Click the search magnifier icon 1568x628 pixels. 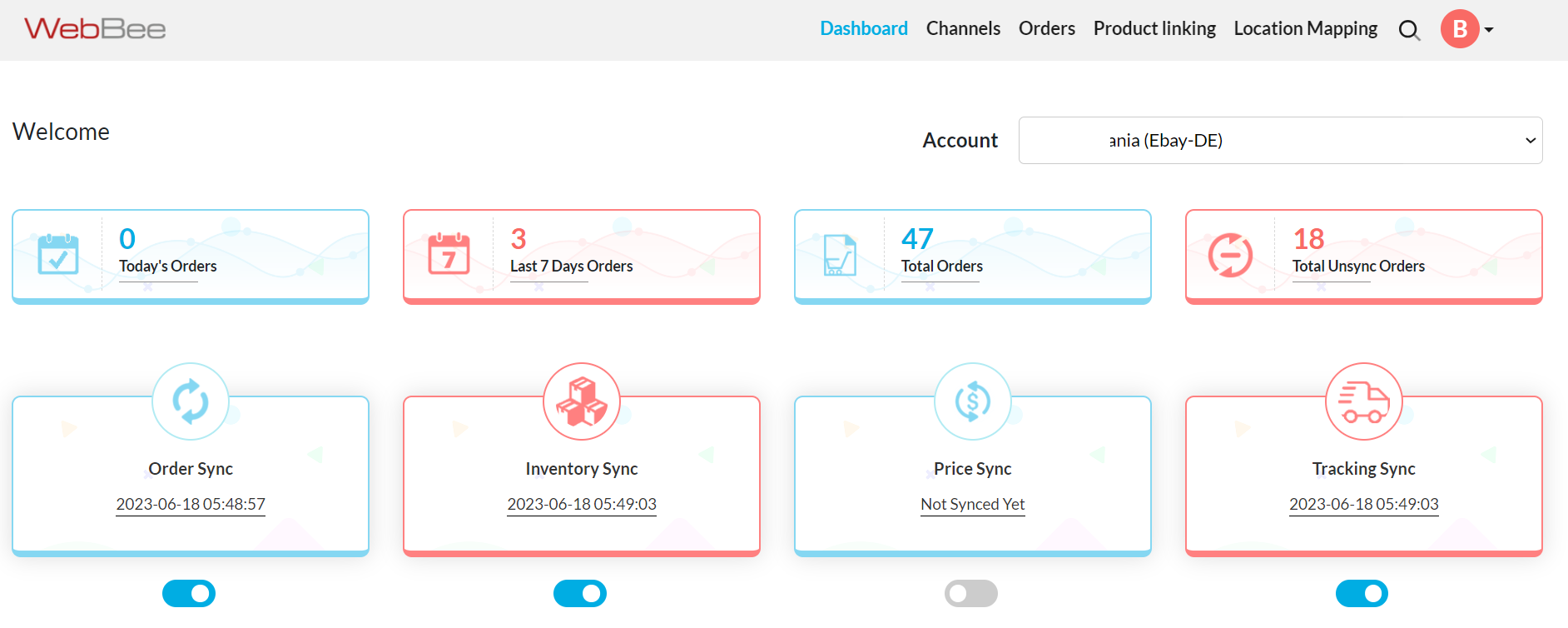(1408, 30)
